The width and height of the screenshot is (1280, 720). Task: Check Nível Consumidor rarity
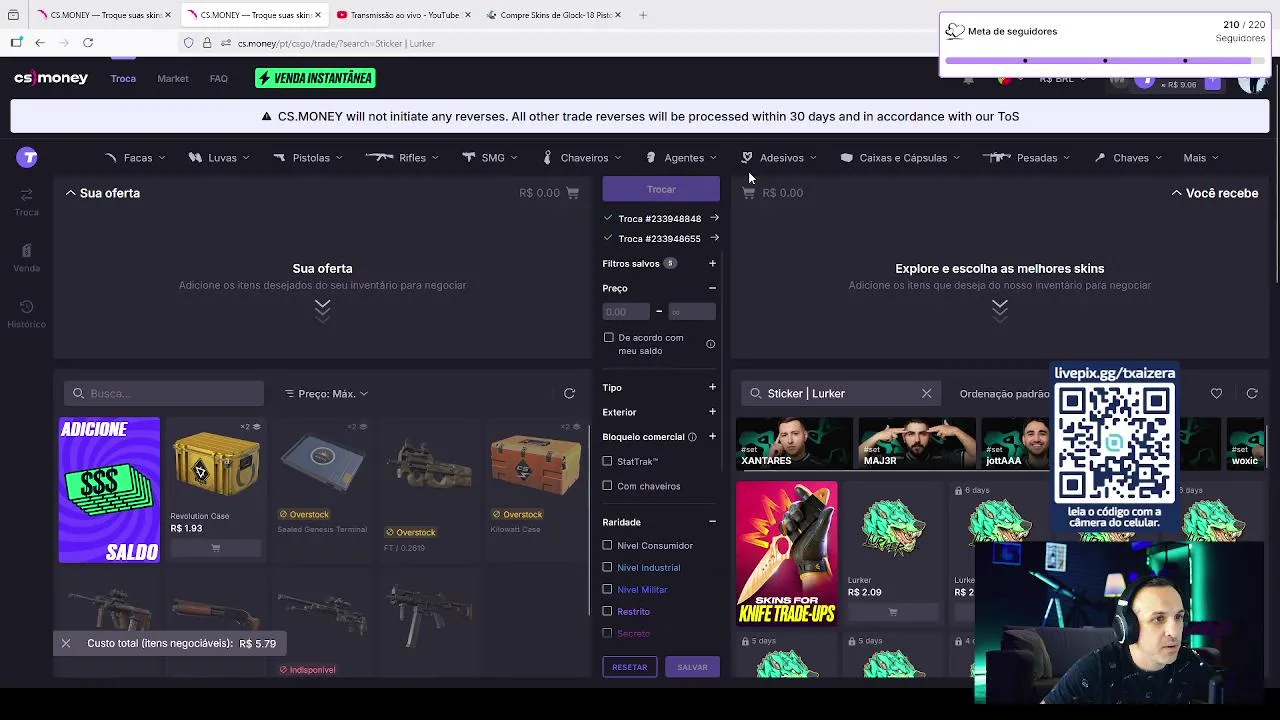tap(607, 546)
